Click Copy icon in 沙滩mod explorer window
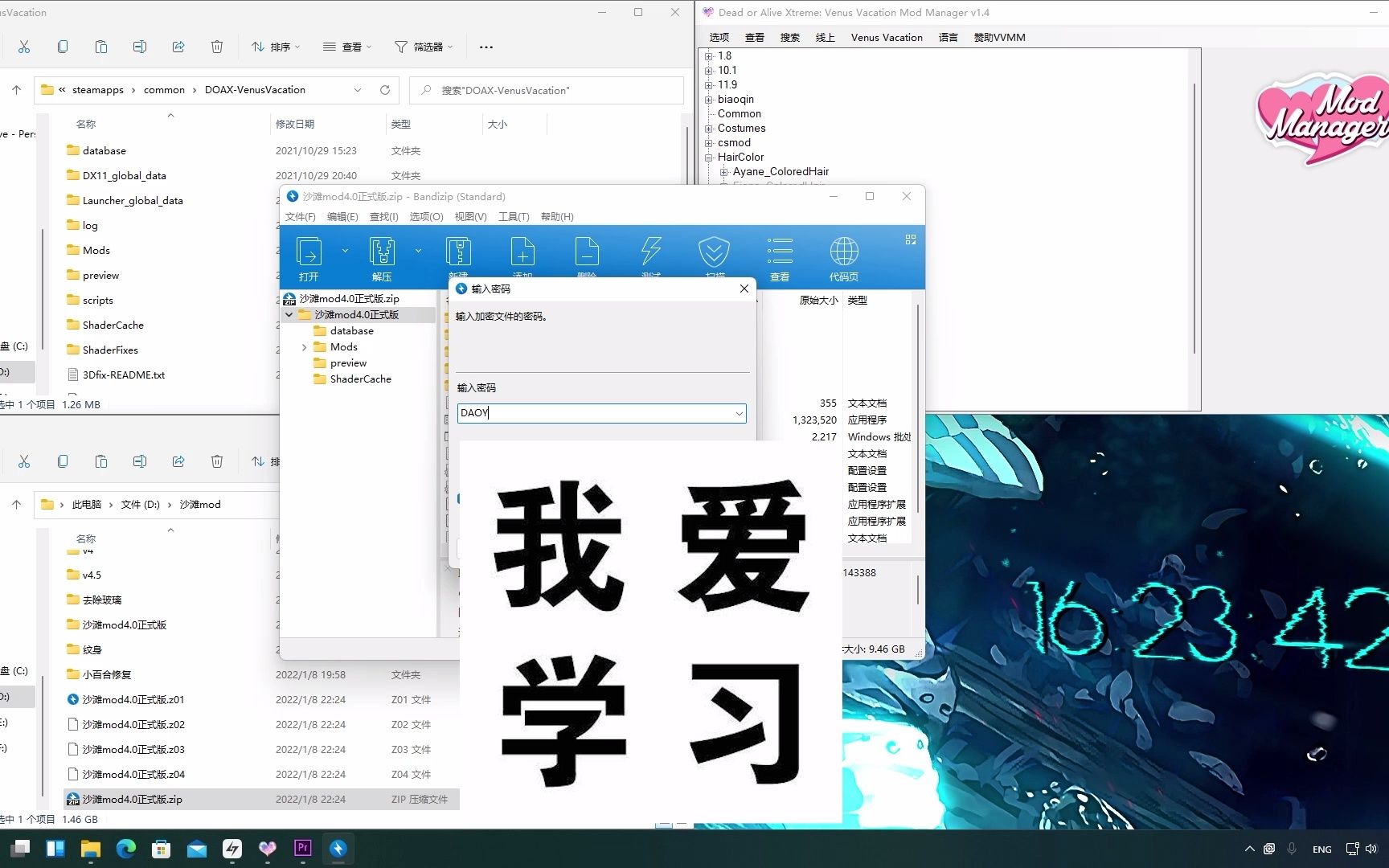 click(x=63, y=461)
